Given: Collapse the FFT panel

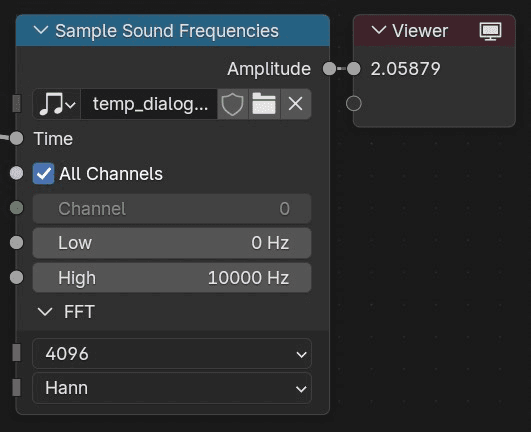Looking at the screenshot, I should click(45, 311).
